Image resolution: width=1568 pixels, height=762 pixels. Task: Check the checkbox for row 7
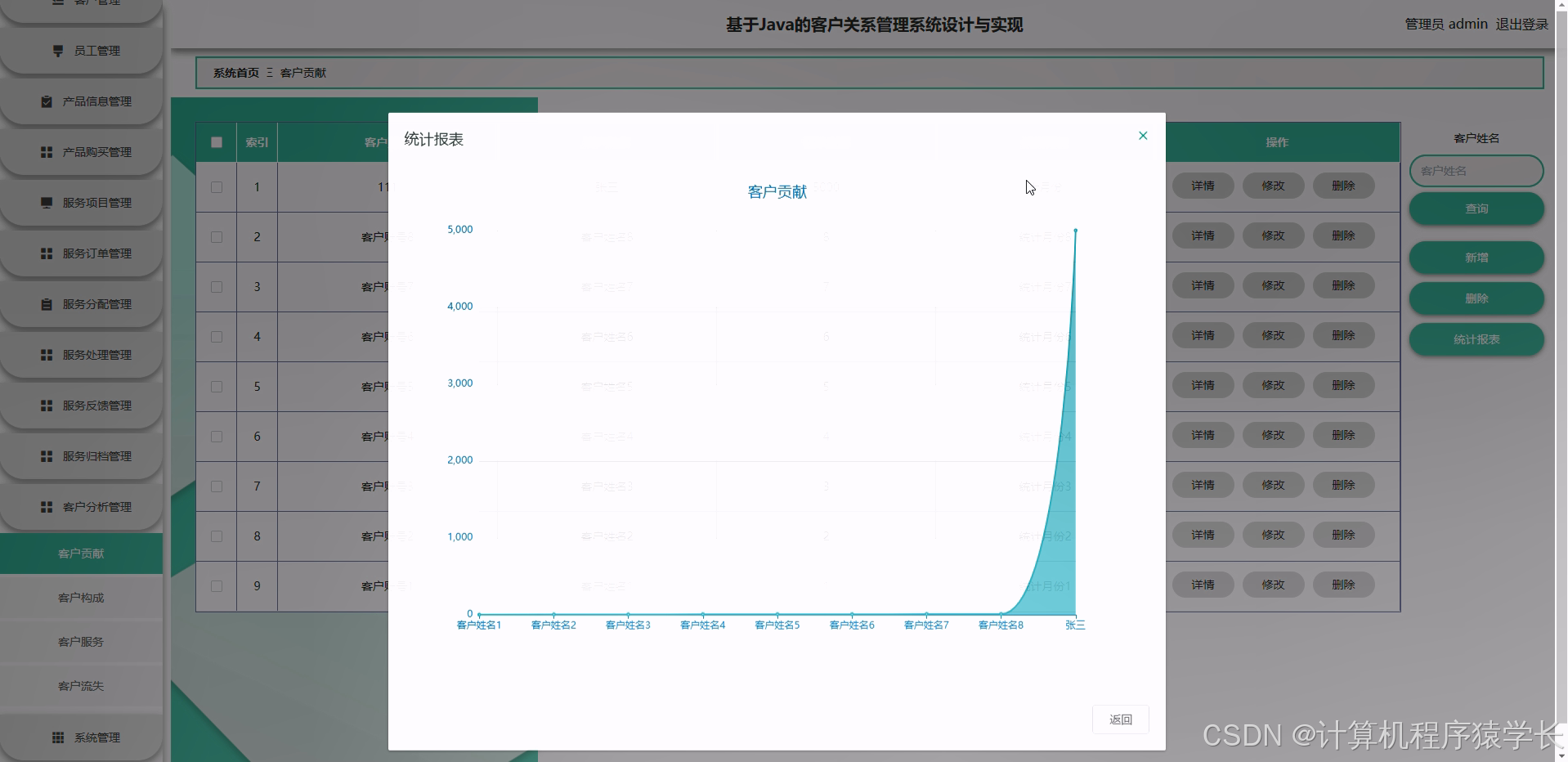[x=217, y=486]
